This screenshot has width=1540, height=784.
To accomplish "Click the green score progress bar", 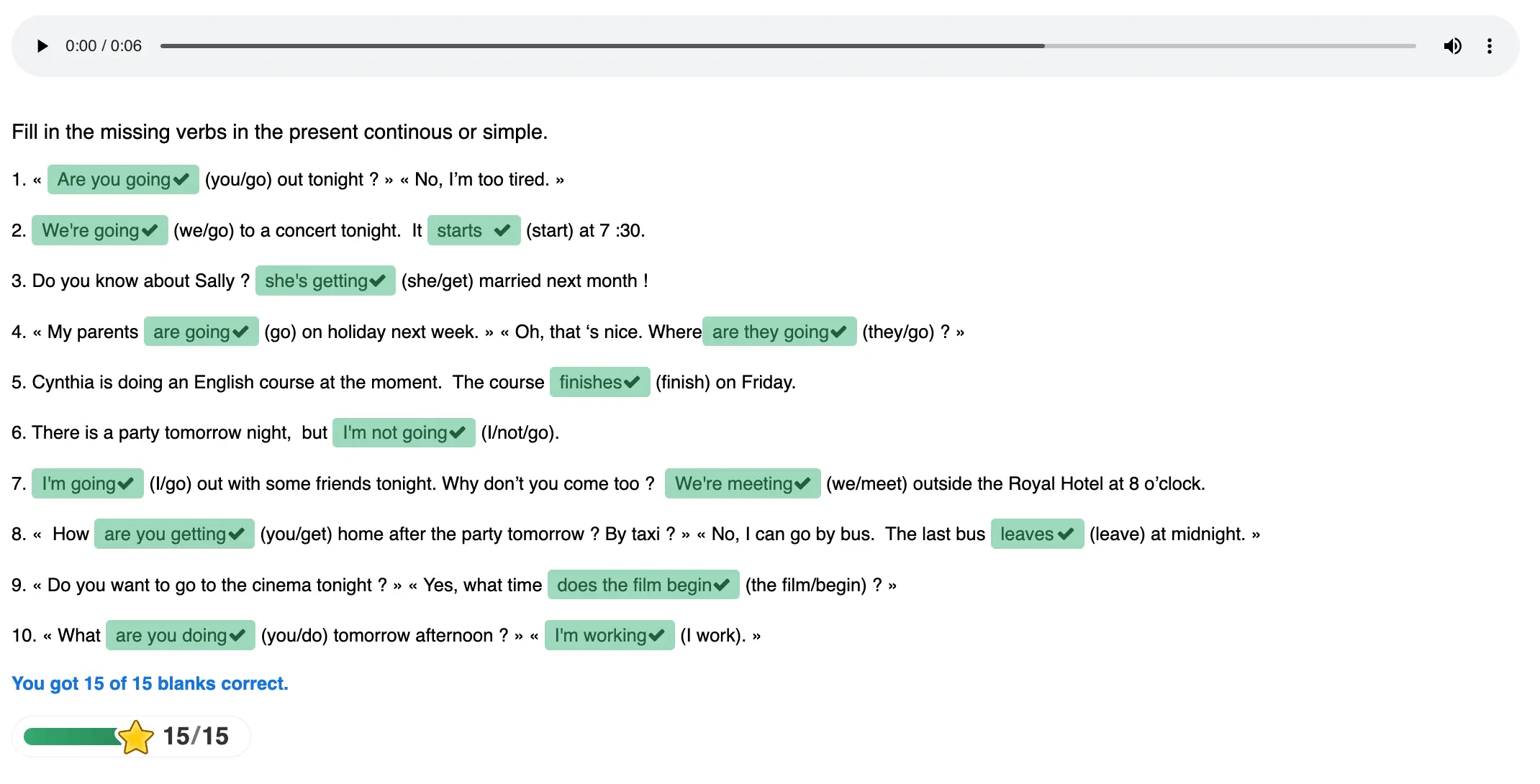I will 71,737.
